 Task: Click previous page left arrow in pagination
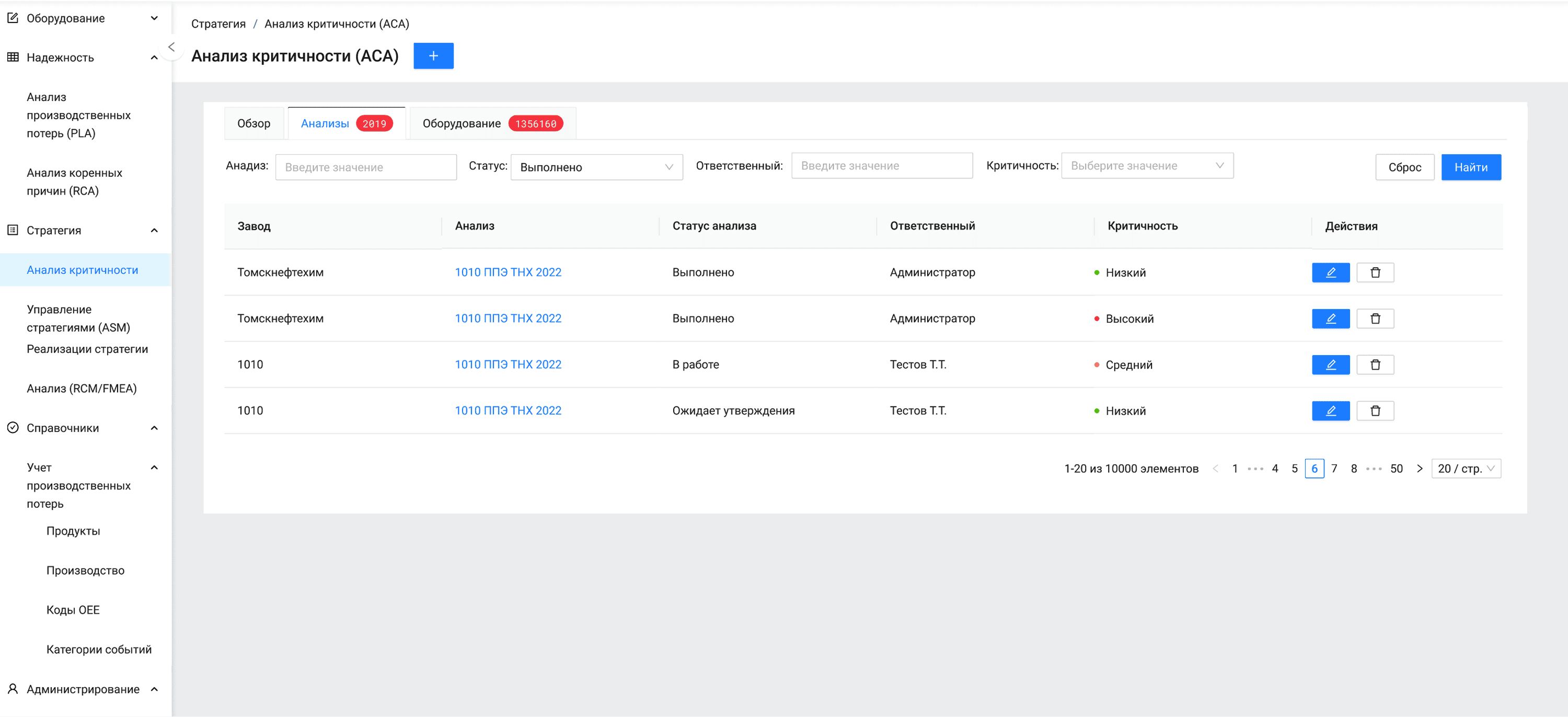click(x=1215, y=469)
